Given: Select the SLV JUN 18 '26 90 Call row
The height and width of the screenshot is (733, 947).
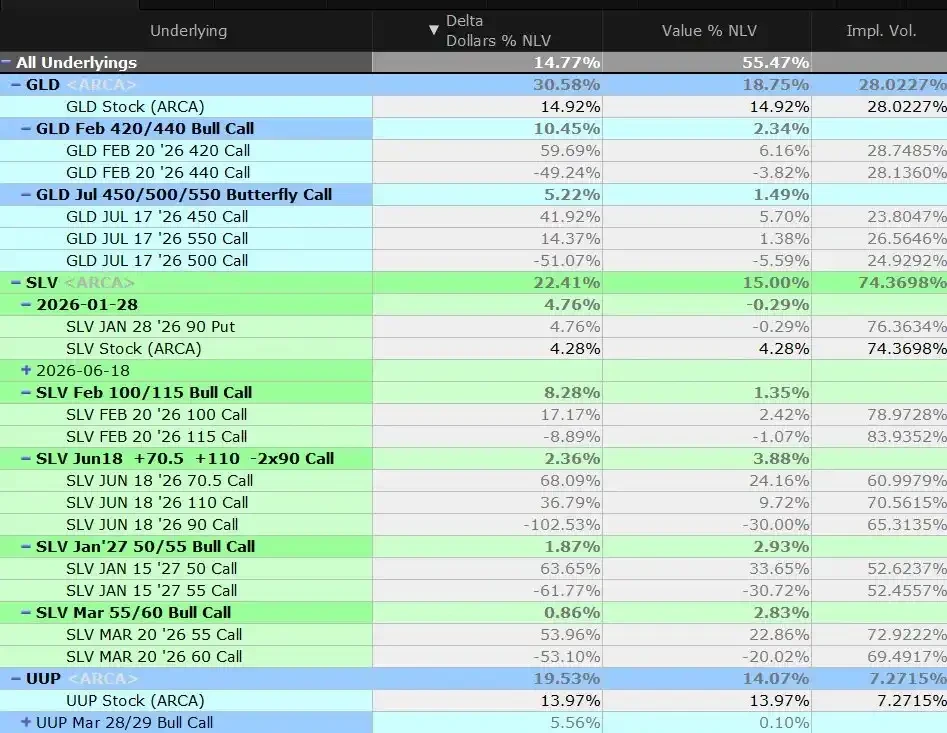Looking at the screenshot, I should coord(152,525).
